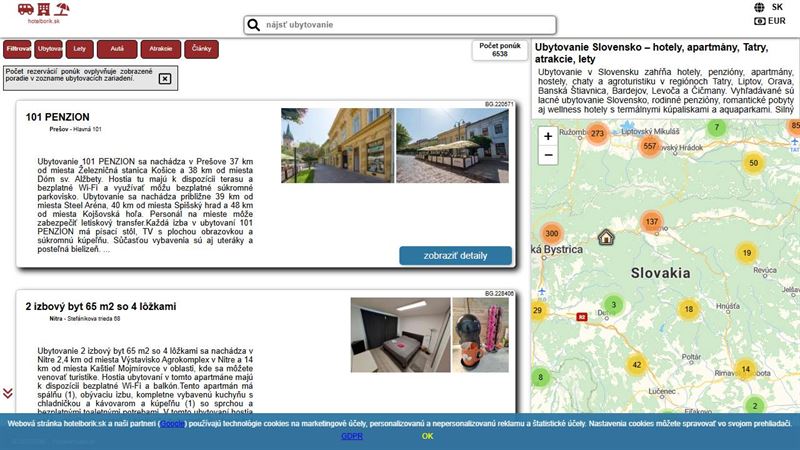This screenshot has width=800, height=450.
Task: Select the Ubytovanie menu button
Action: pyautogui.click(x=49, y=49)
